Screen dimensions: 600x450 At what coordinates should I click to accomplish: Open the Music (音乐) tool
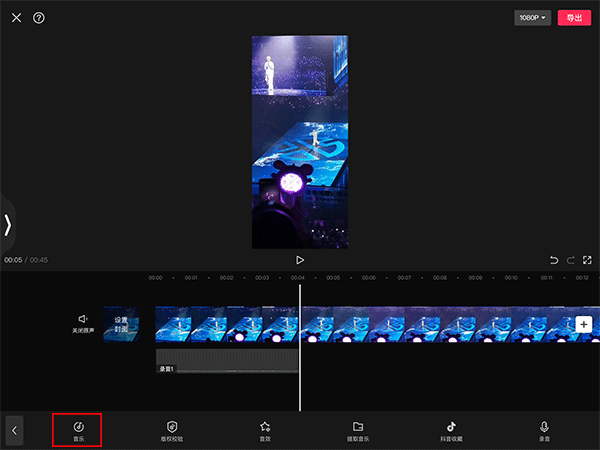point(78,430)
